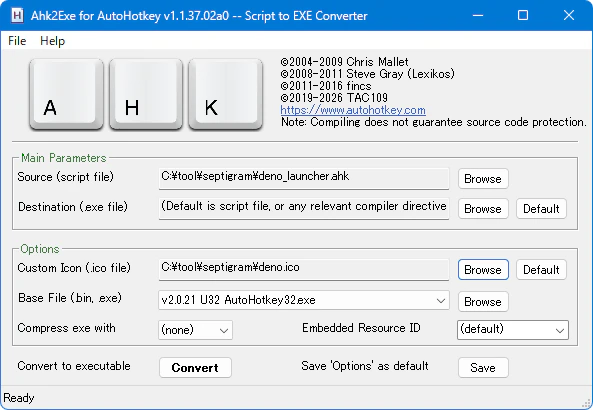Click the ©2011-2016 fincs credit line

[x=326, y=86]
